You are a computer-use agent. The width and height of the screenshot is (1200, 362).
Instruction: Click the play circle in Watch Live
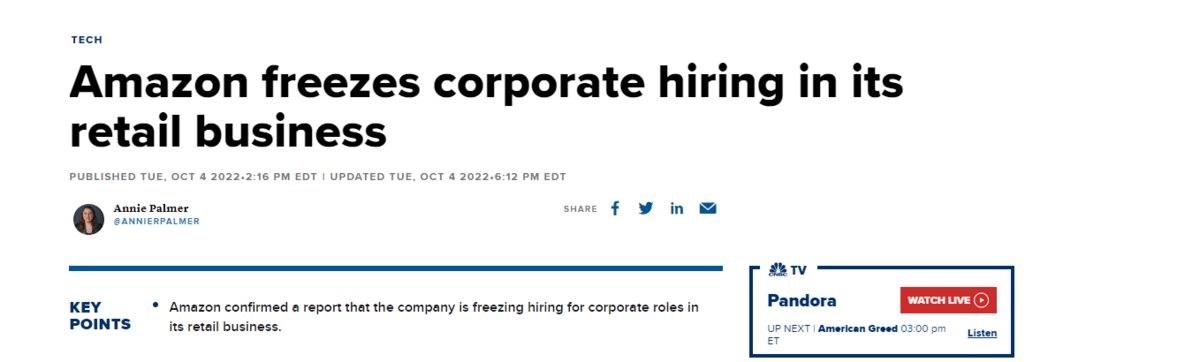click(981, 300)
